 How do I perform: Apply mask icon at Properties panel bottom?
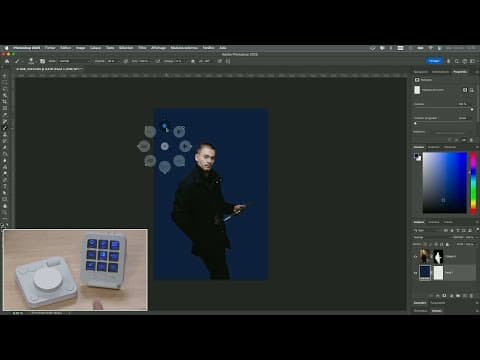coord(457,140)
